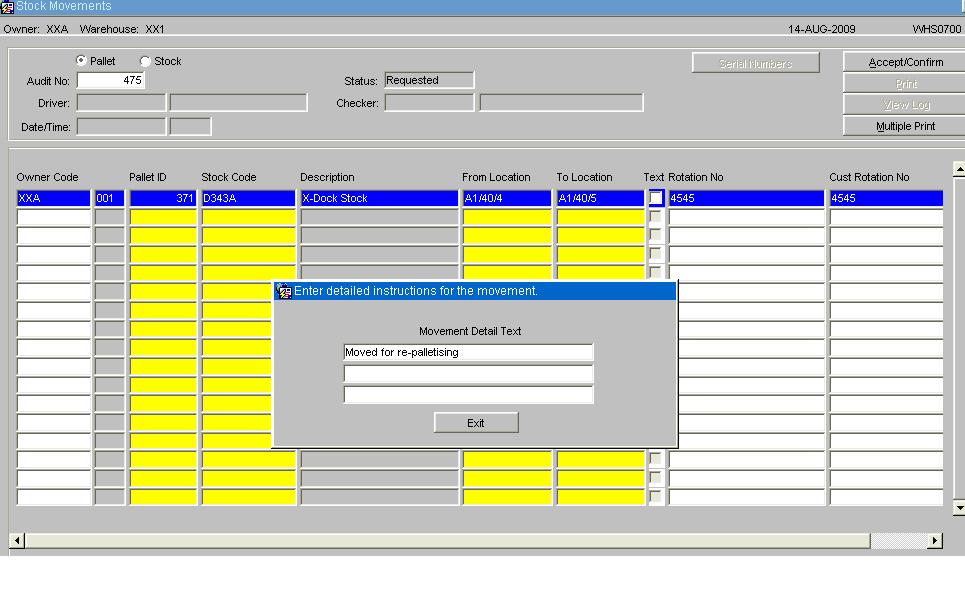Click the second Movement Detail Text line
This screenshot has width=965, height=600.
468,374
